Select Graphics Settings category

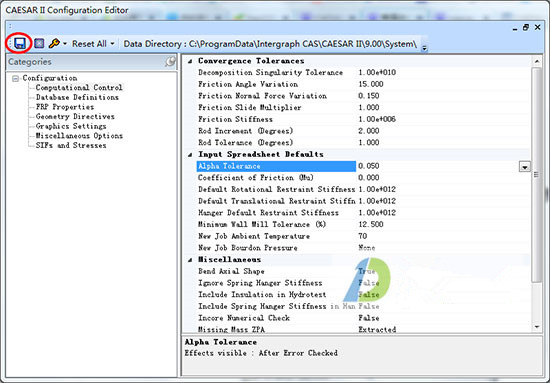coord(71,126)
